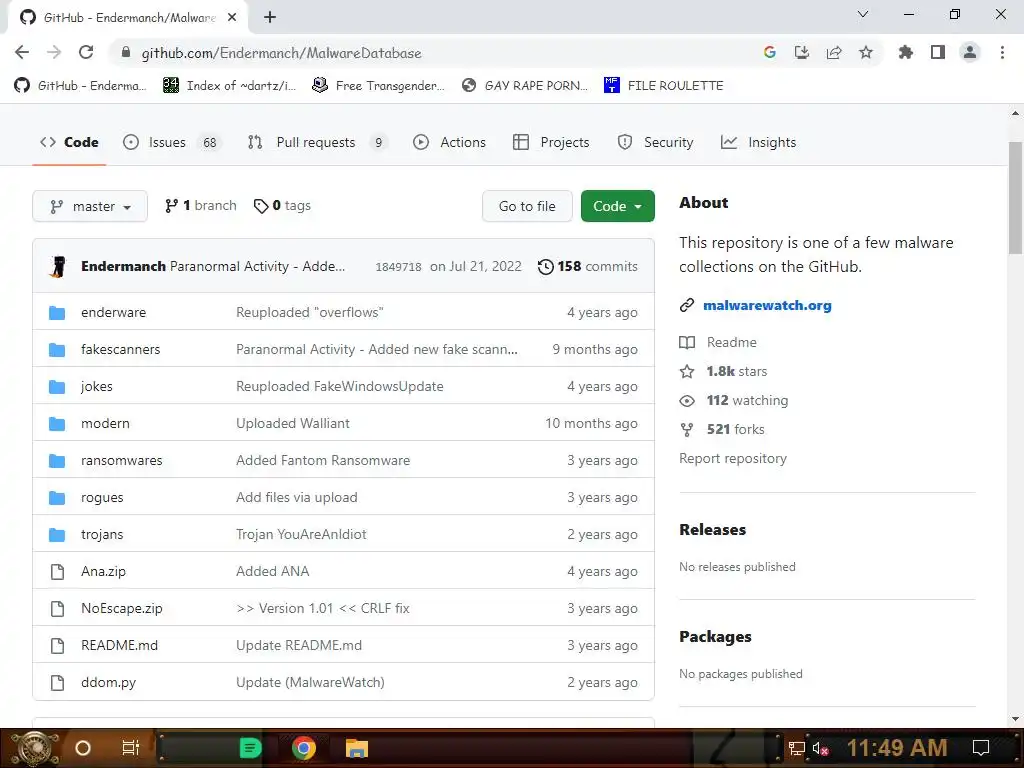This screenshot has height=768, width=1024.
Task: Go back using browser back arrow
Action: coord(22,52)
